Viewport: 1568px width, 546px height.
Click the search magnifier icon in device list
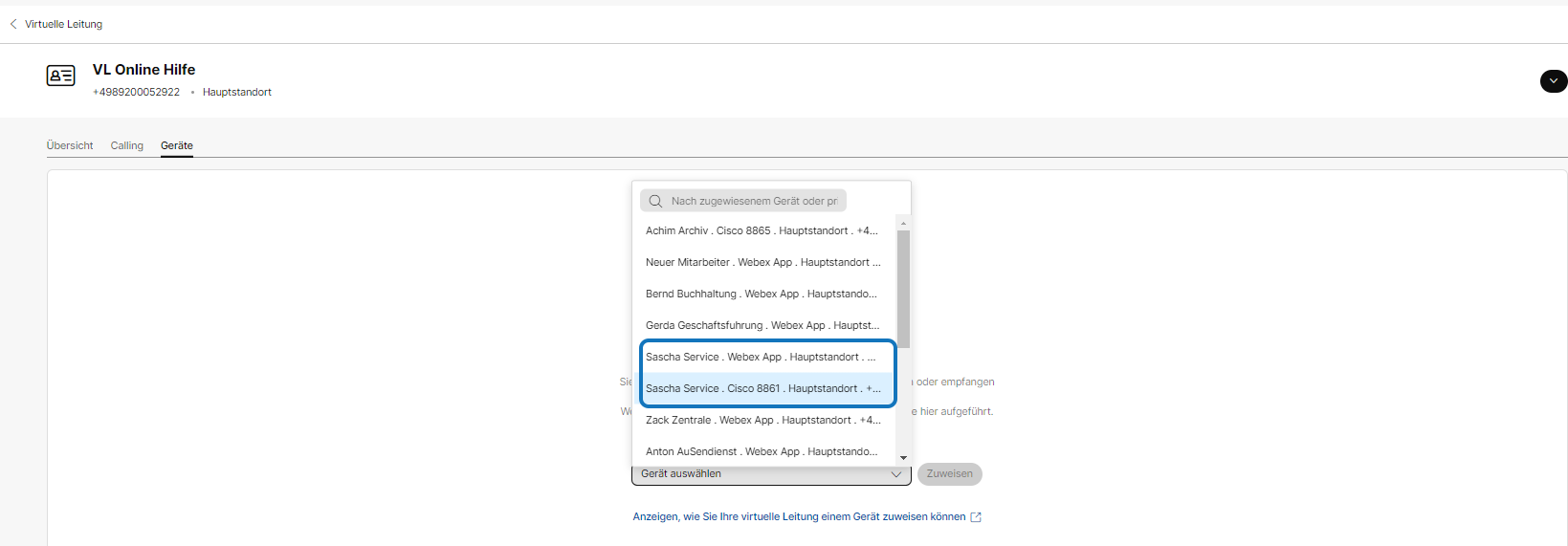(x=655, y=201)
